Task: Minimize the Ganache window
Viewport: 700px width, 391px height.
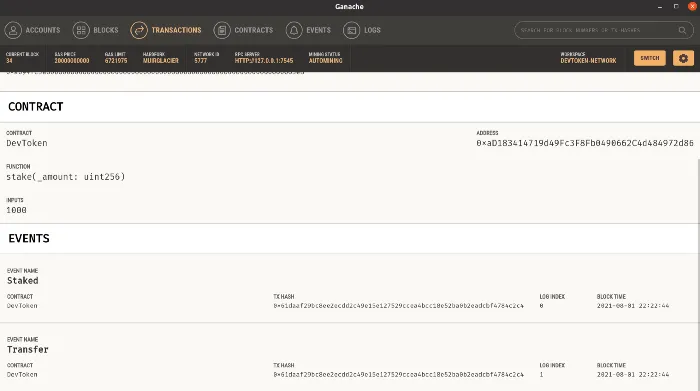Action: click(x=660, y=7)
